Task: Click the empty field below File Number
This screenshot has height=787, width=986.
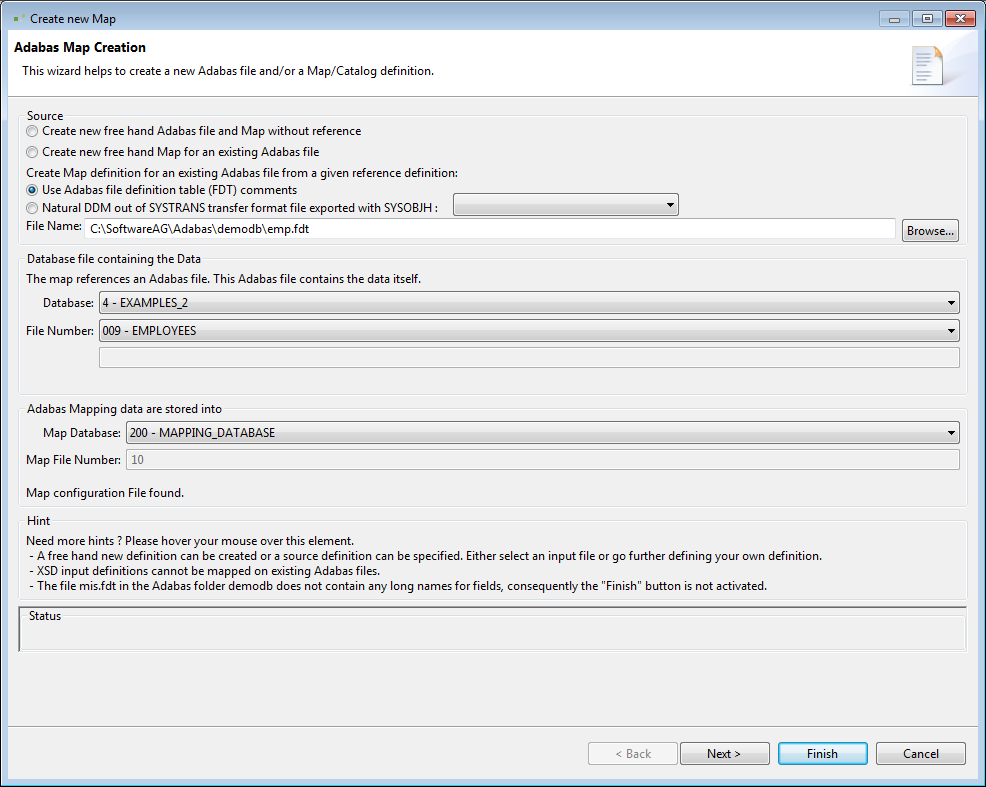Action: coord(529,358)
